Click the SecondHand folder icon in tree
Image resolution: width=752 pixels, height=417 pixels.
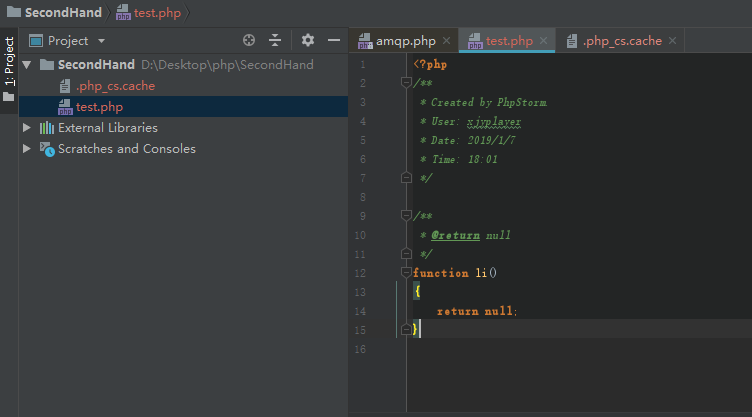click(x=47, y=64)
